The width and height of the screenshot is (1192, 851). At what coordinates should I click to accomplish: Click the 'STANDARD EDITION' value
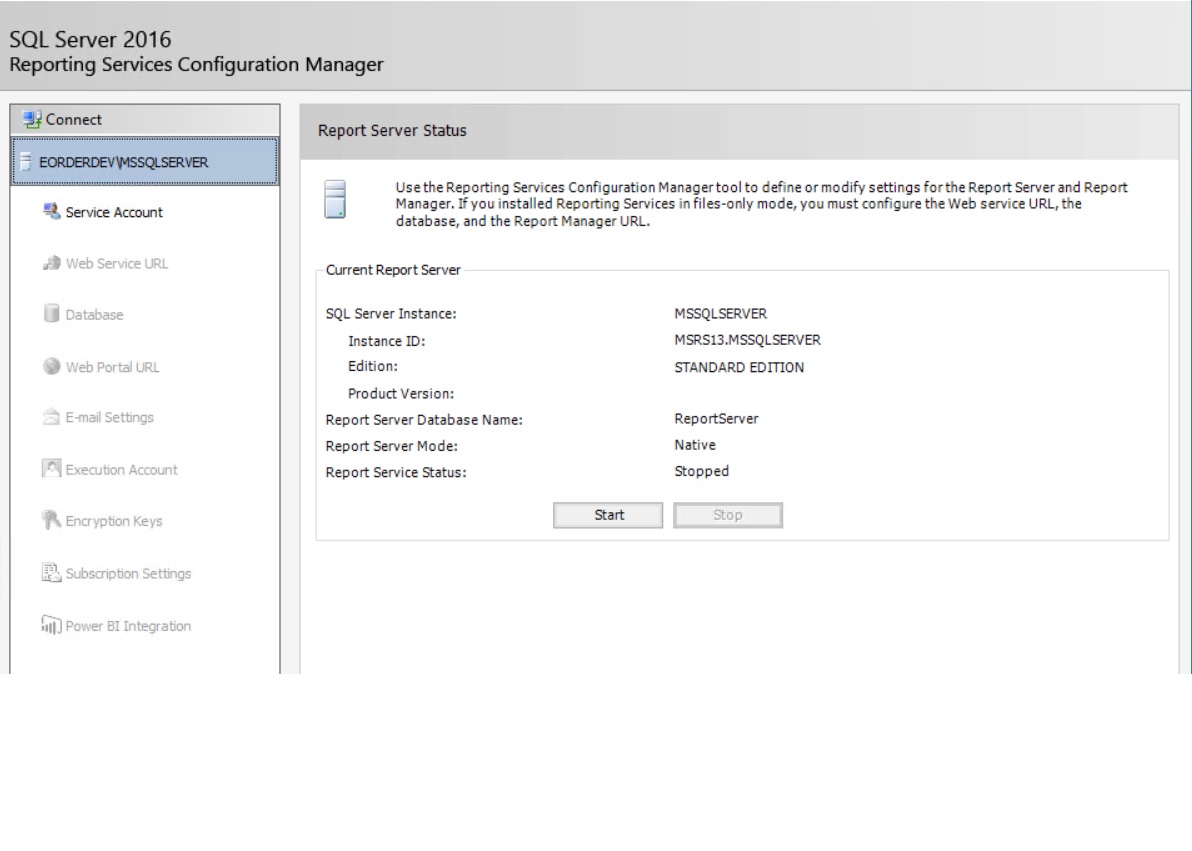coord(739,367)
